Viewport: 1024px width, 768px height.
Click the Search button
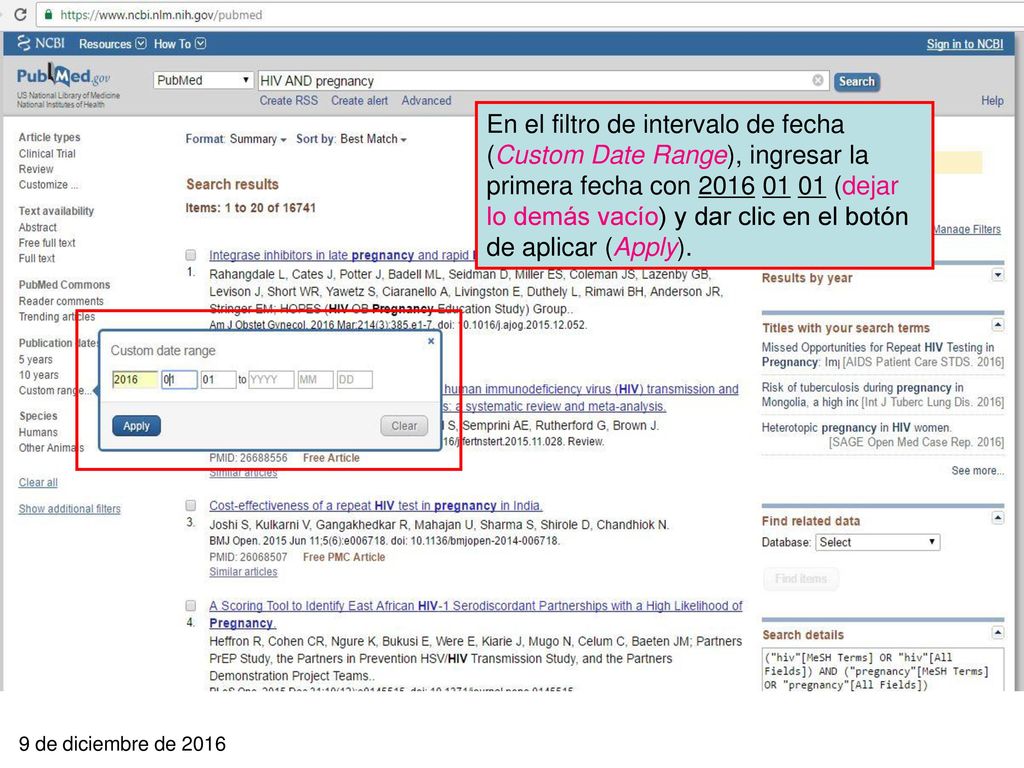(x=856, y=82)
